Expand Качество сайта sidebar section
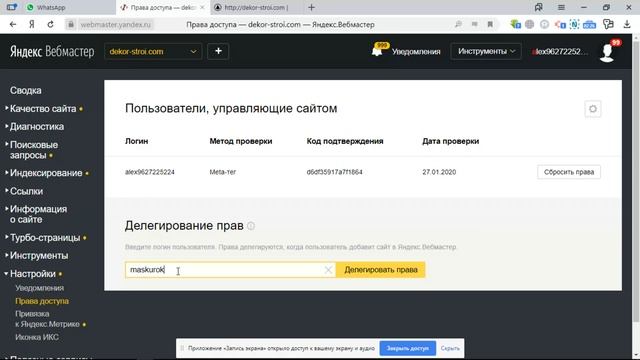 click(x=43, y=109)
